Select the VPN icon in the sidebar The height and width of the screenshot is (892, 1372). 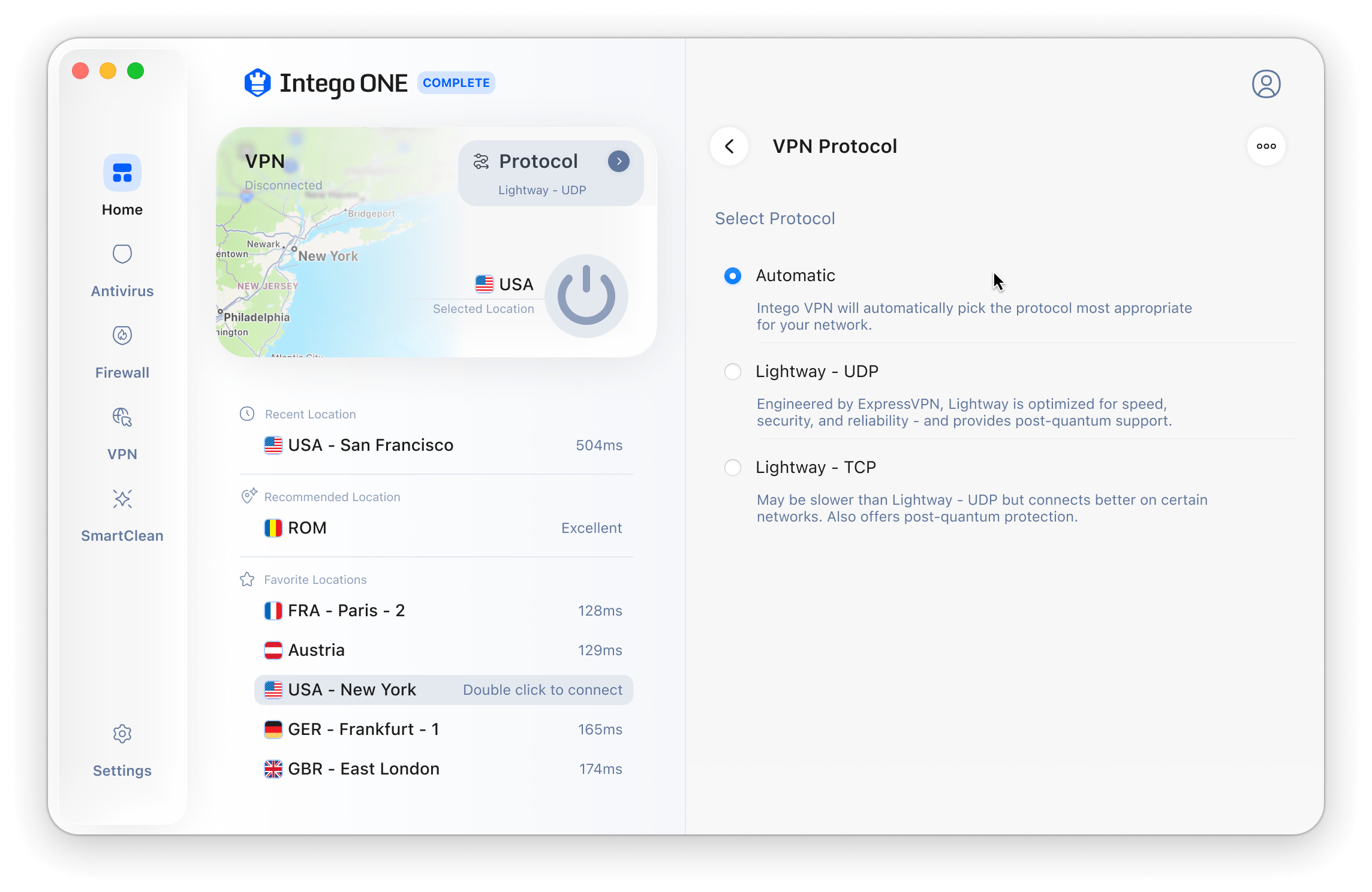[122, 417]
